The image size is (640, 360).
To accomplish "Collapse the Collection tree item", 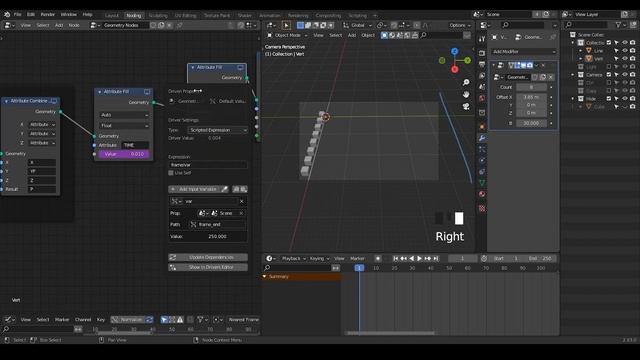I will click(573, 42).
